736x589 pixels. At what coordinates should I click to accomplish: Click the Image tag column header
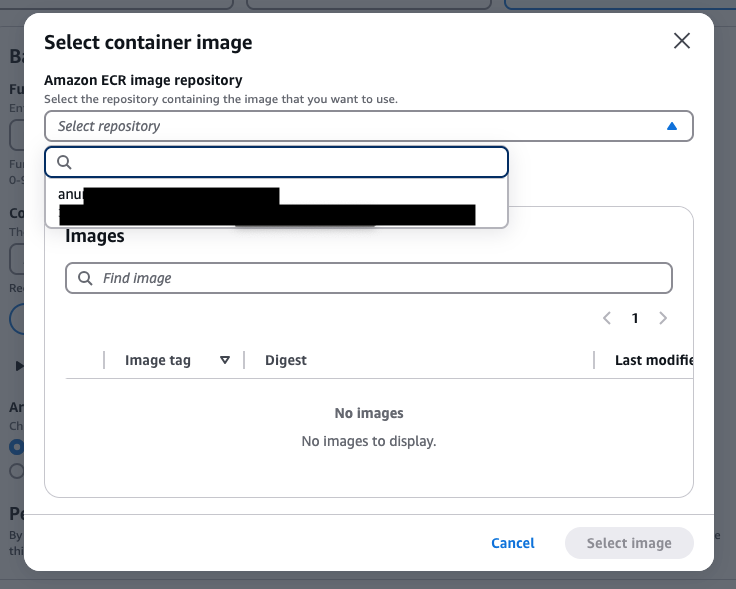click(x=158, y=360)
